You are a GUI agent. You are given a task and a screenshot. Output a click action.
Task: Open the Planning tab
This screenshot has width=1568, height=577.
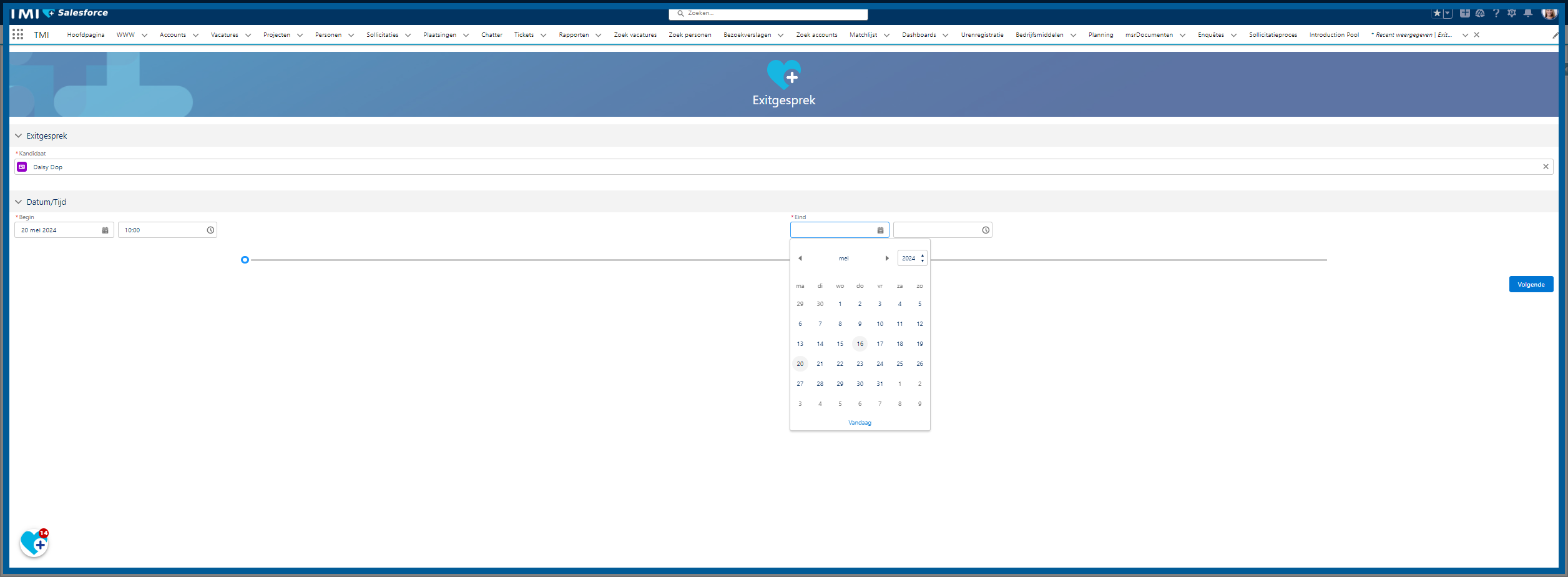pyautogui.click(x=1101, y=35)
